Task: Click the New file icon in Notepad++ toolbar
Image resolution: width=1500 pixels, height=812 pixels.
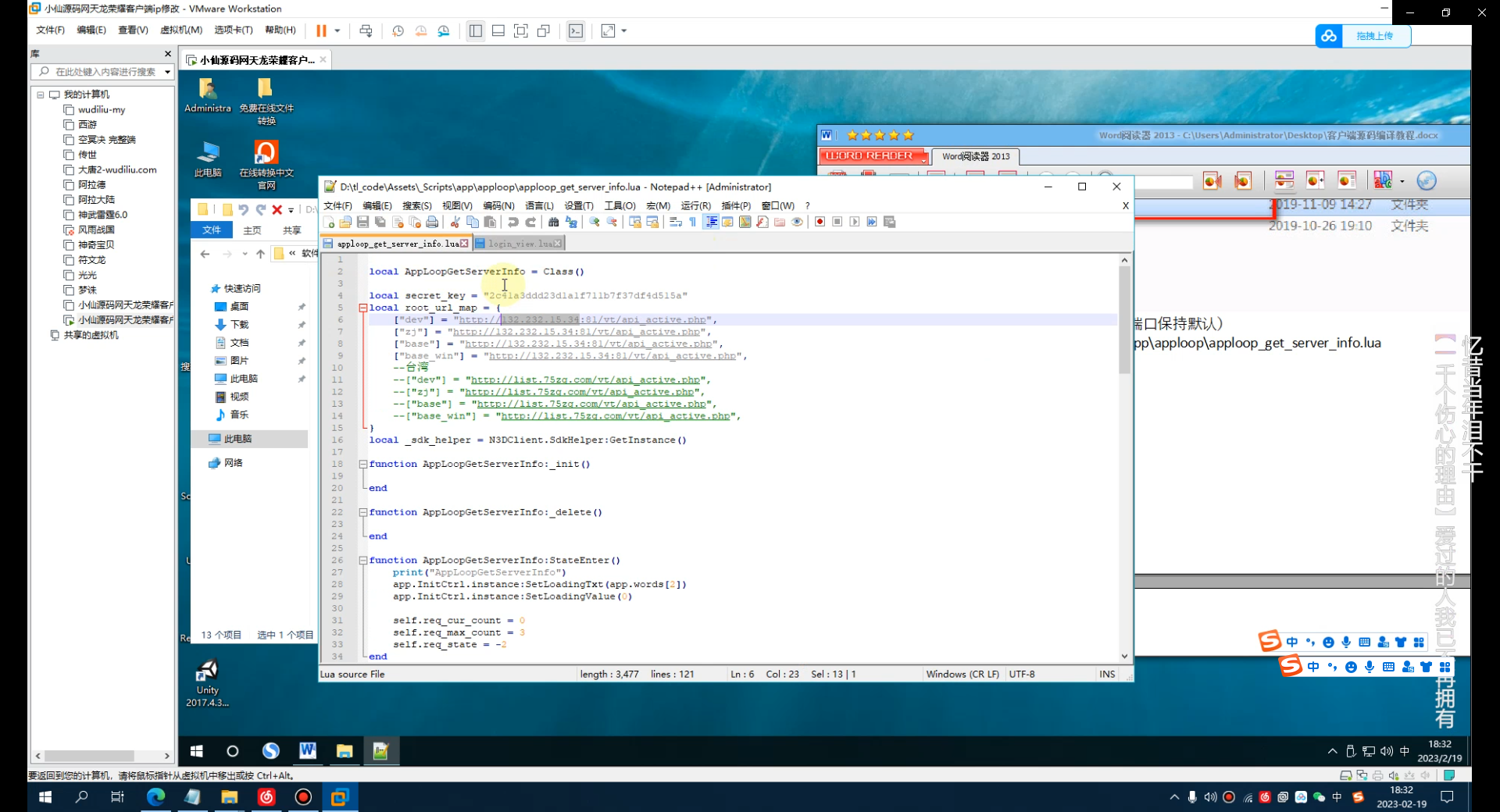Action: coord(329,223)
